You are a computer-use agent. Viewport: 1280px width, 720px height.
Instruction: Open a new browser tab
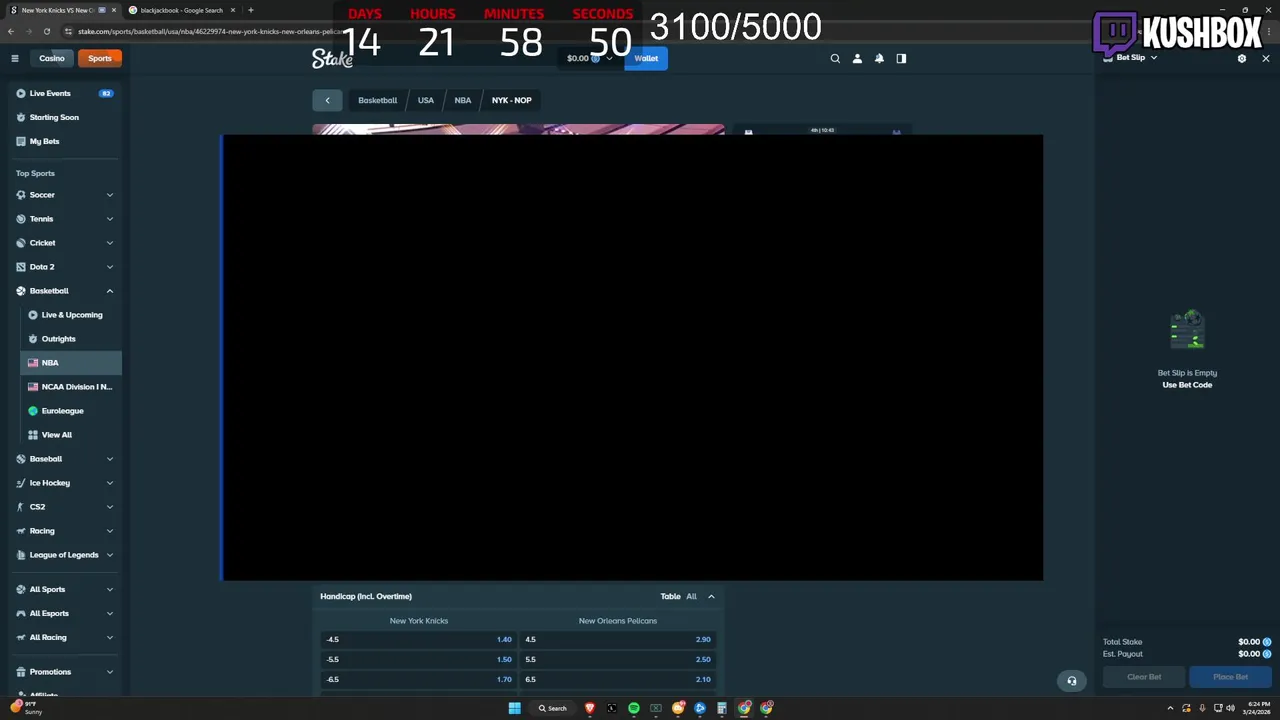pos(250,10)
